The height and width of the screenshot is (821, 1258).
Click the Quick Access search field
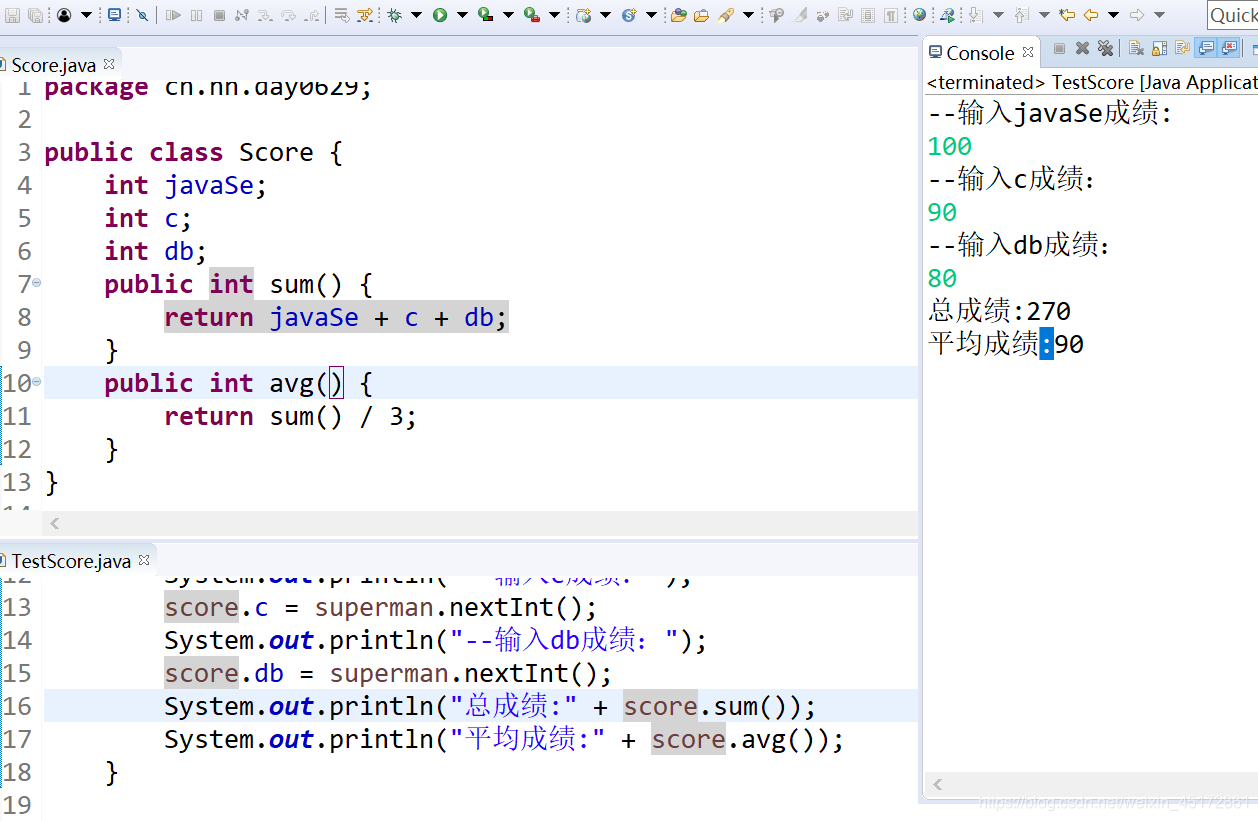point(1233,15)
